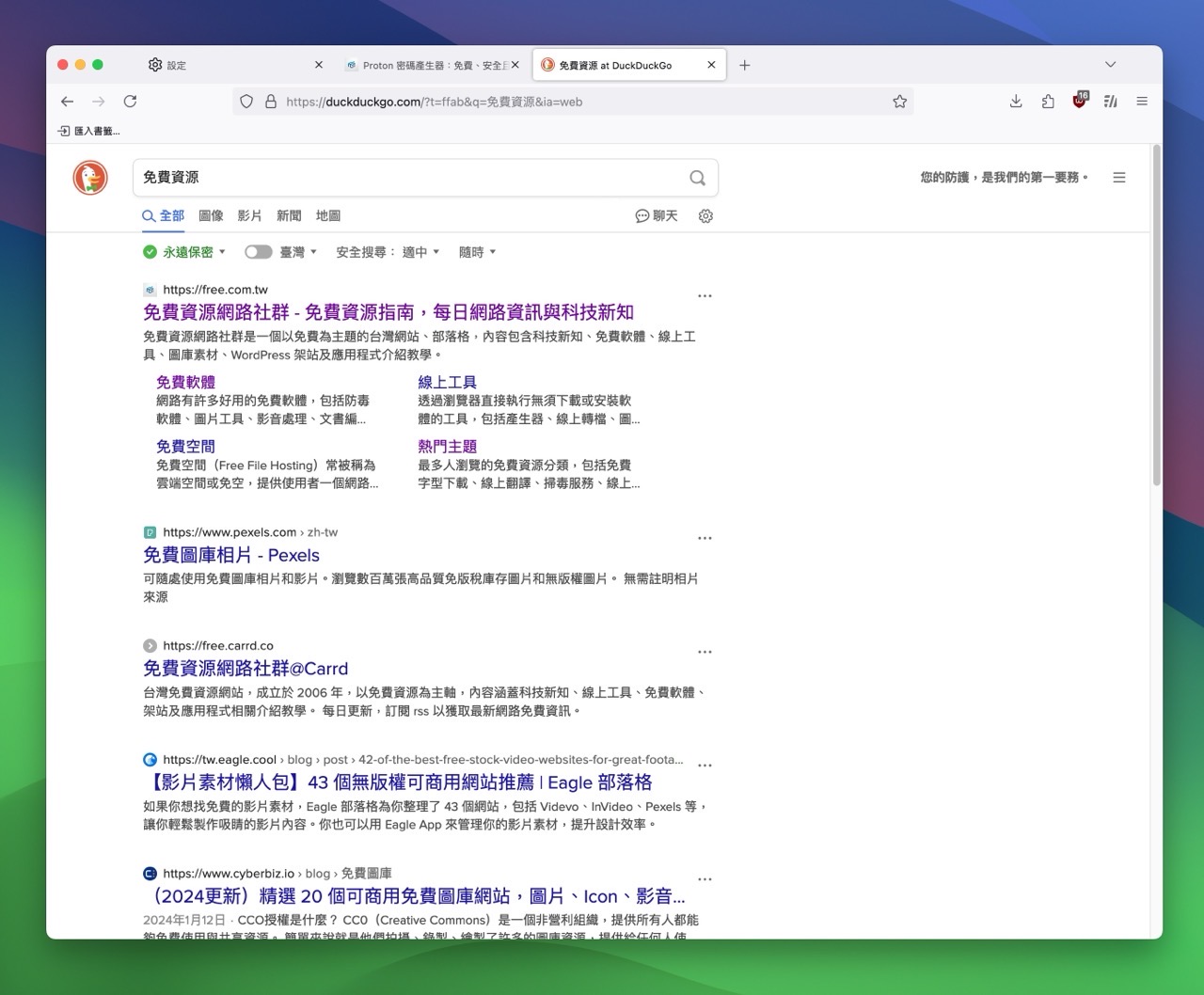Viewport: 1204px width, 995px height.
Task: Switch to the 設定 tab
Action: tap(235, 65)
